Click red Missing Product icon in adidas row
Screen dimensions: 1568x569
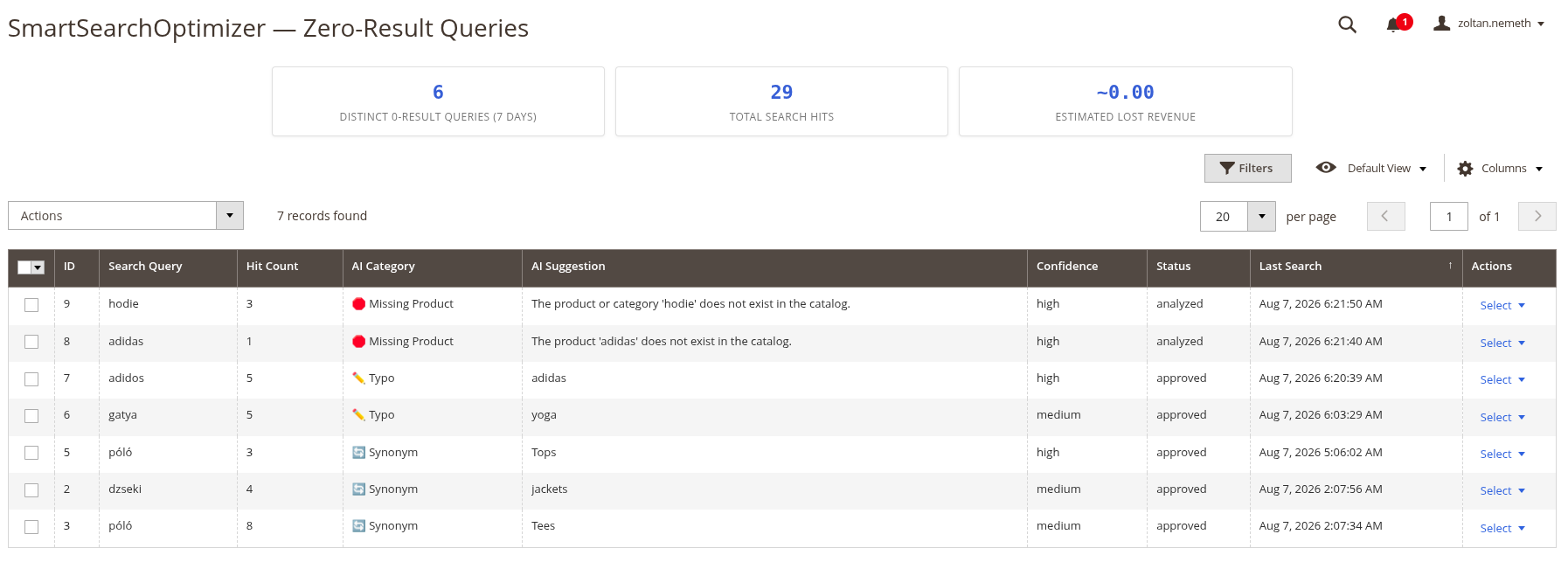(358, 342)
